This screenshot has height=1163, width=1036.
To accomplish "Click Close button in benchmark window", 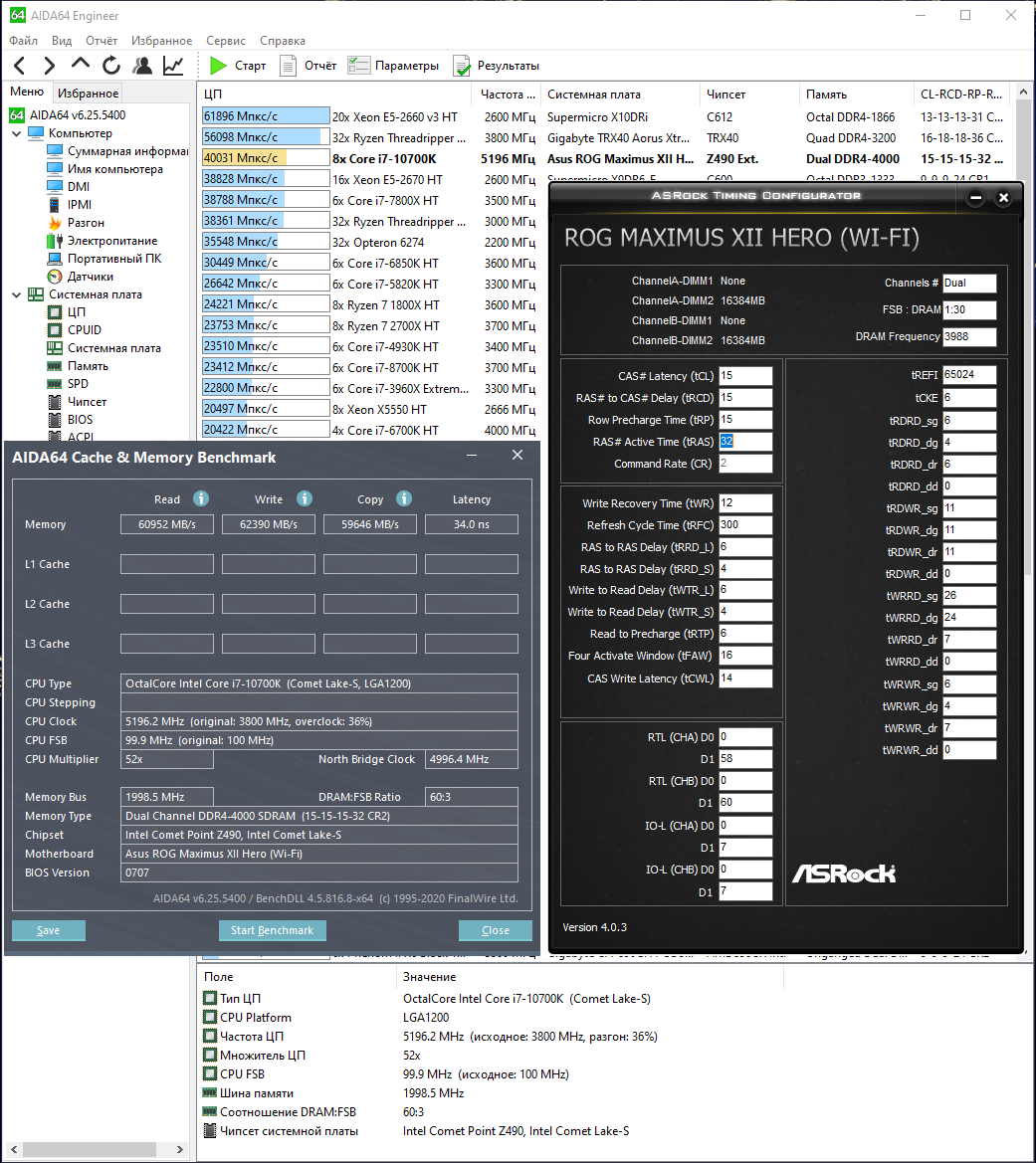I will 495,930.
